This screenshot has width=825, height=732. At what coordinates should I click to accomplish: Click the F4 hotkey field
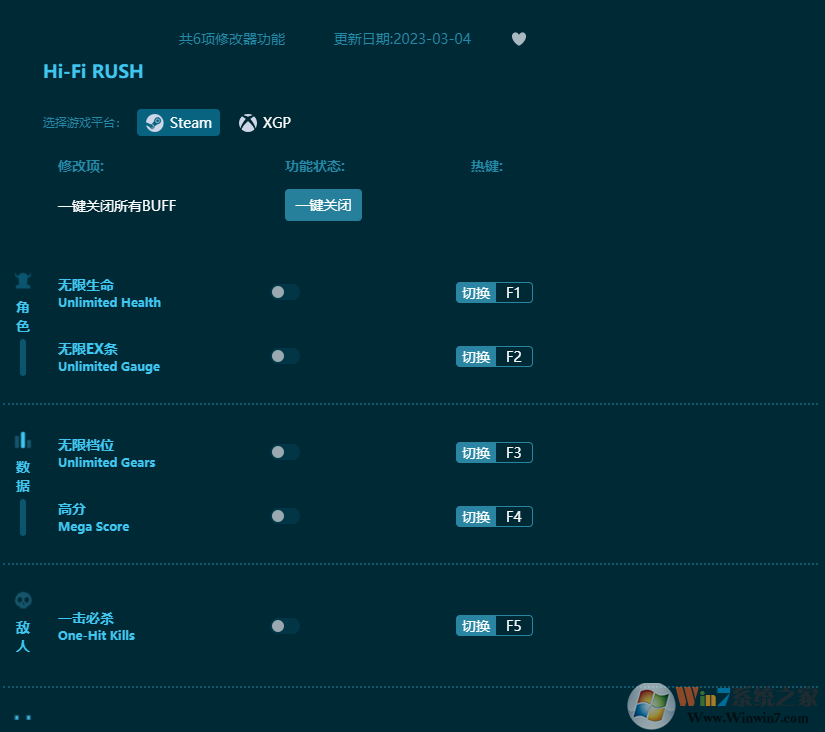click(x=514, y=517)
